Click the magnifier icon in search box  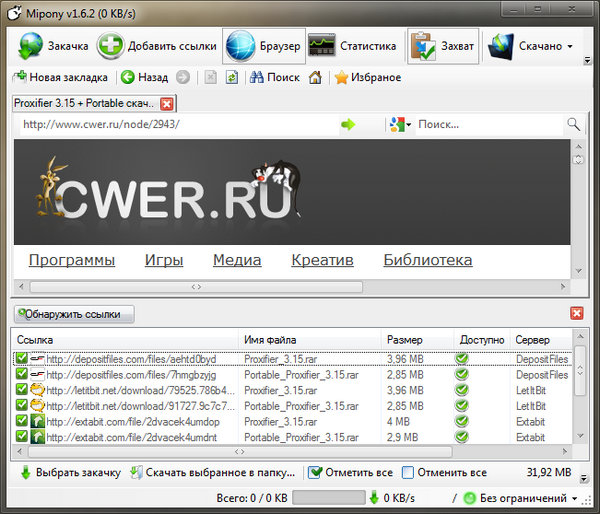pos(573,124)
